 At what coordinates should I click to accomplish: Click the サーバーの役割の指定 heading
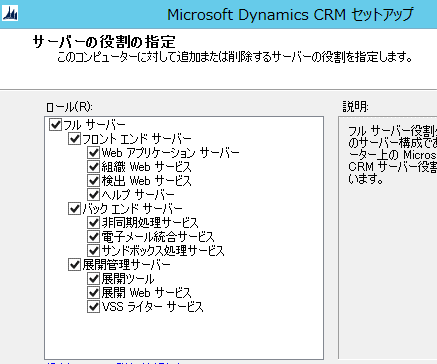pos(104,42)
